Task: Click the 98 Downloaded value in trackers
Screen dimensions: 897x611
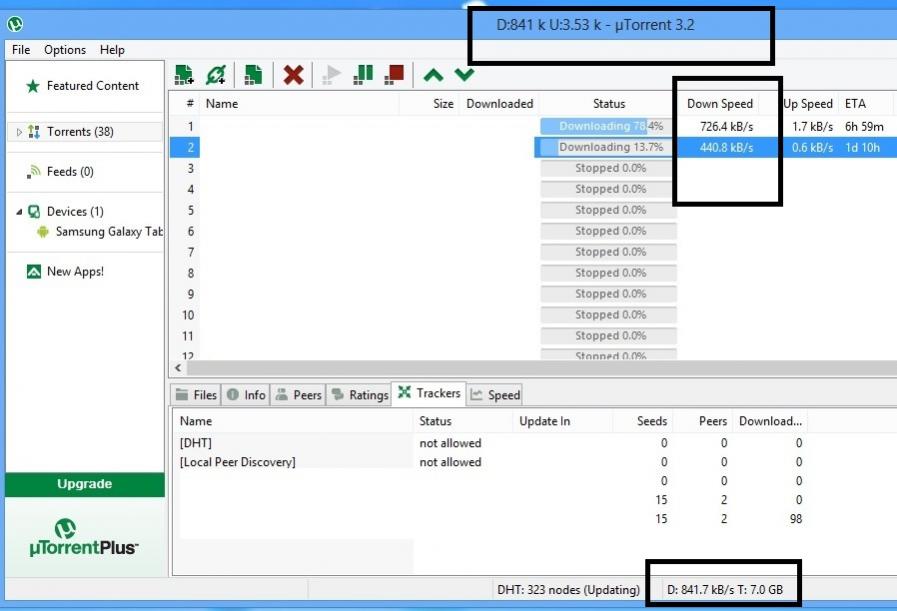Action: pos(796,519)
